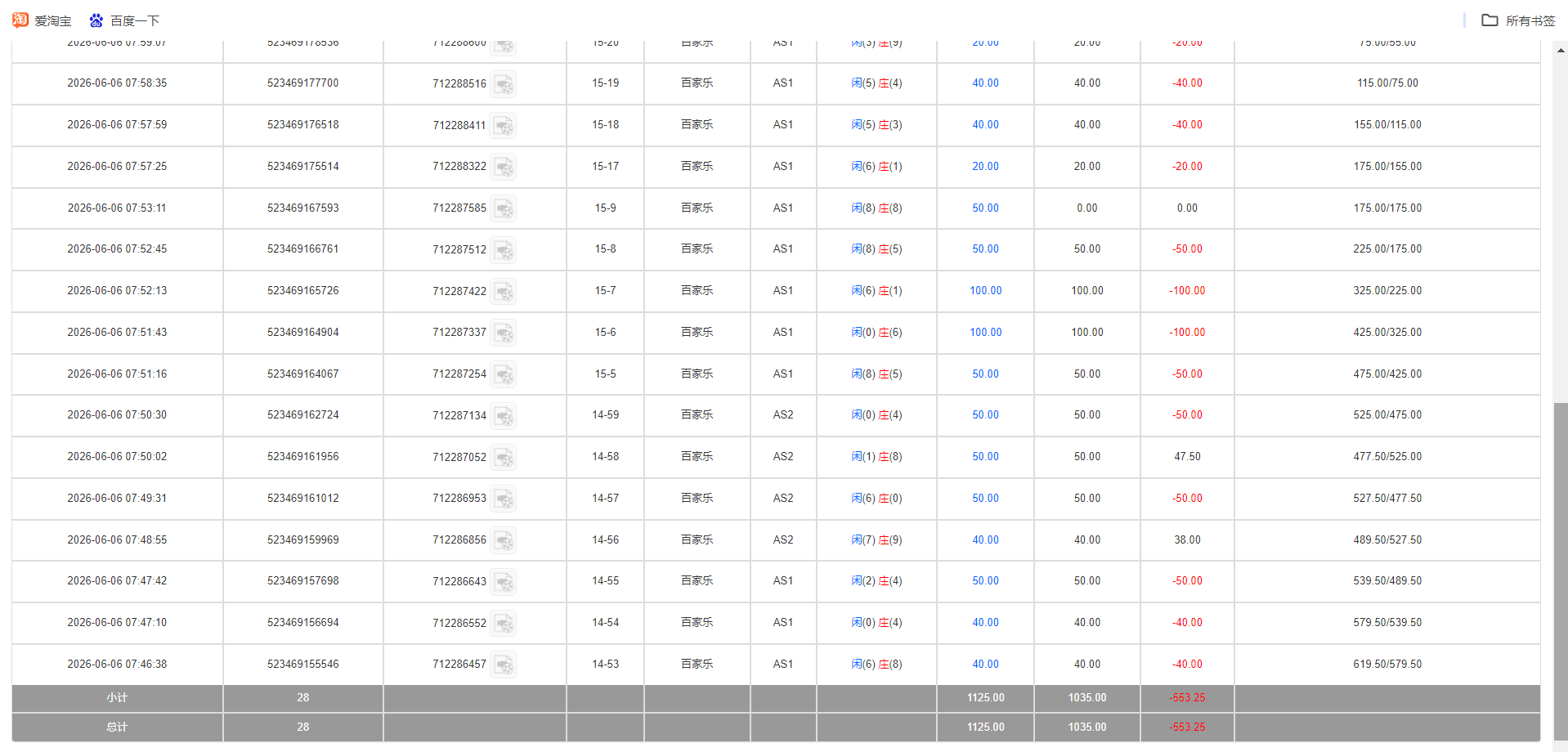Screen dimensions: 1568x752
Task: Click the 爱淘宝 favicon icon
Action: tap(20, 20)
